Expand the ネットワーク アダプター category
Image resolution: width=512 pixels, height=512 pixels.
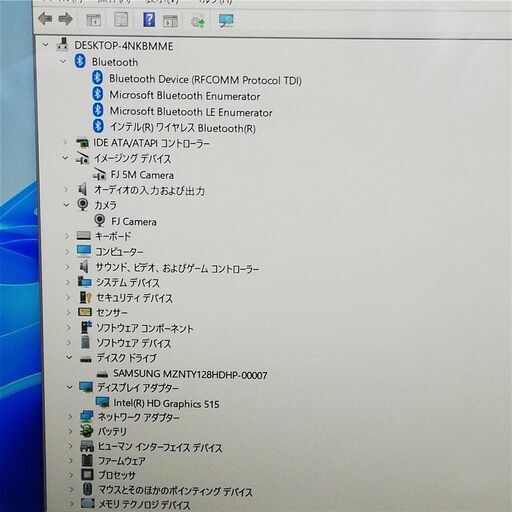pos(70,417)
